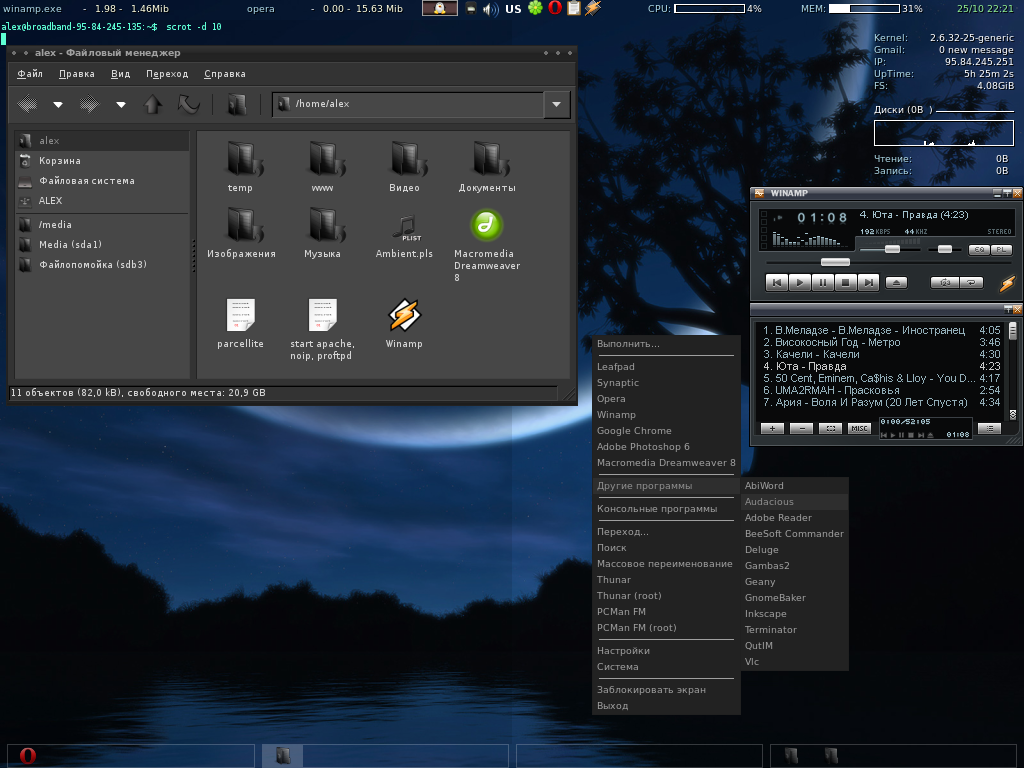Open the Вид menu
This screenshot has width=1024, height=768.
pos(120,74)
